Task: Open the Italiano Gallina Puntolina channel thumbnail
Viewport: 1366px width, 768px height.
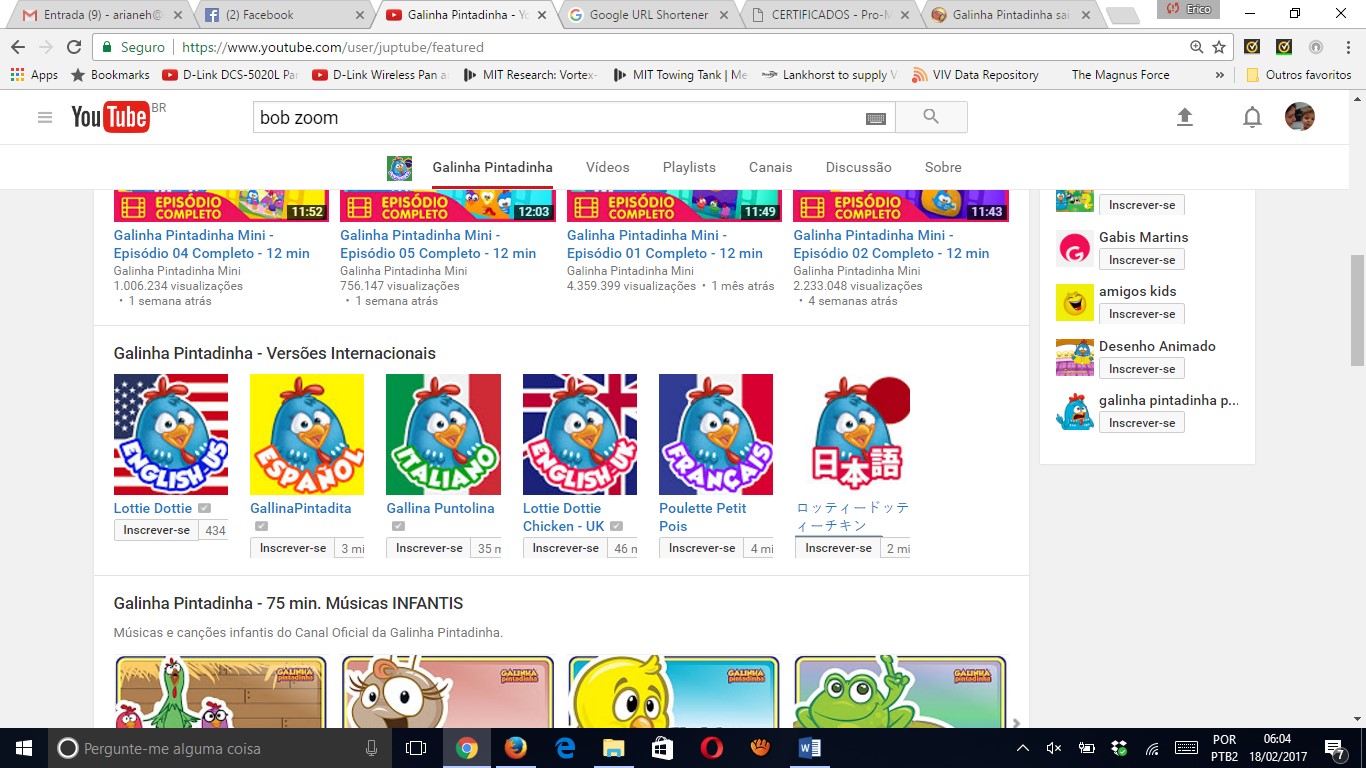Action: 443,434
